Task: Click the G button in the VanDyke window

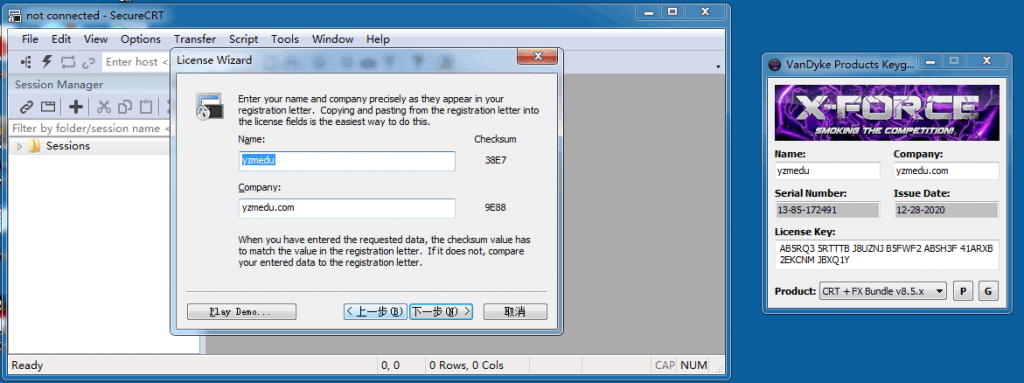Action: click(987, 291)
